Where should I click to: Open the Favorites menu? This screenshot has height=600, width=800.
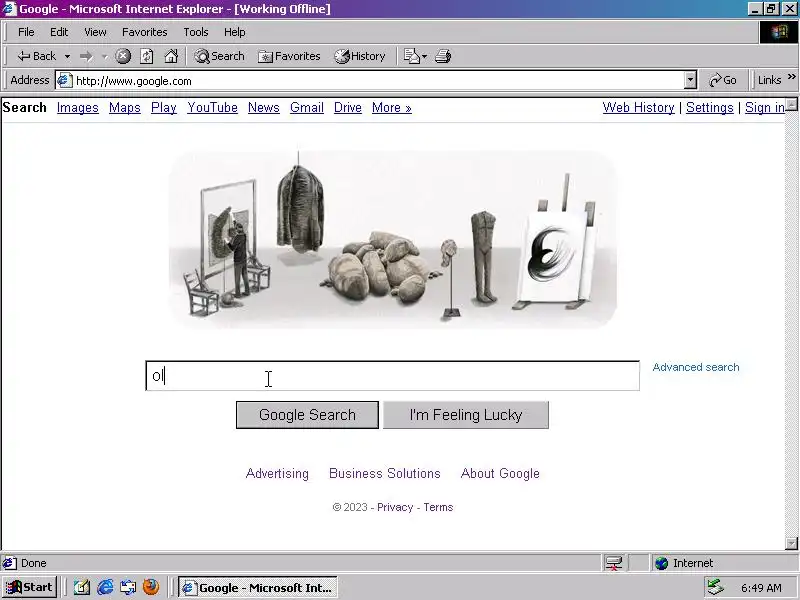(x=144, y=32)
